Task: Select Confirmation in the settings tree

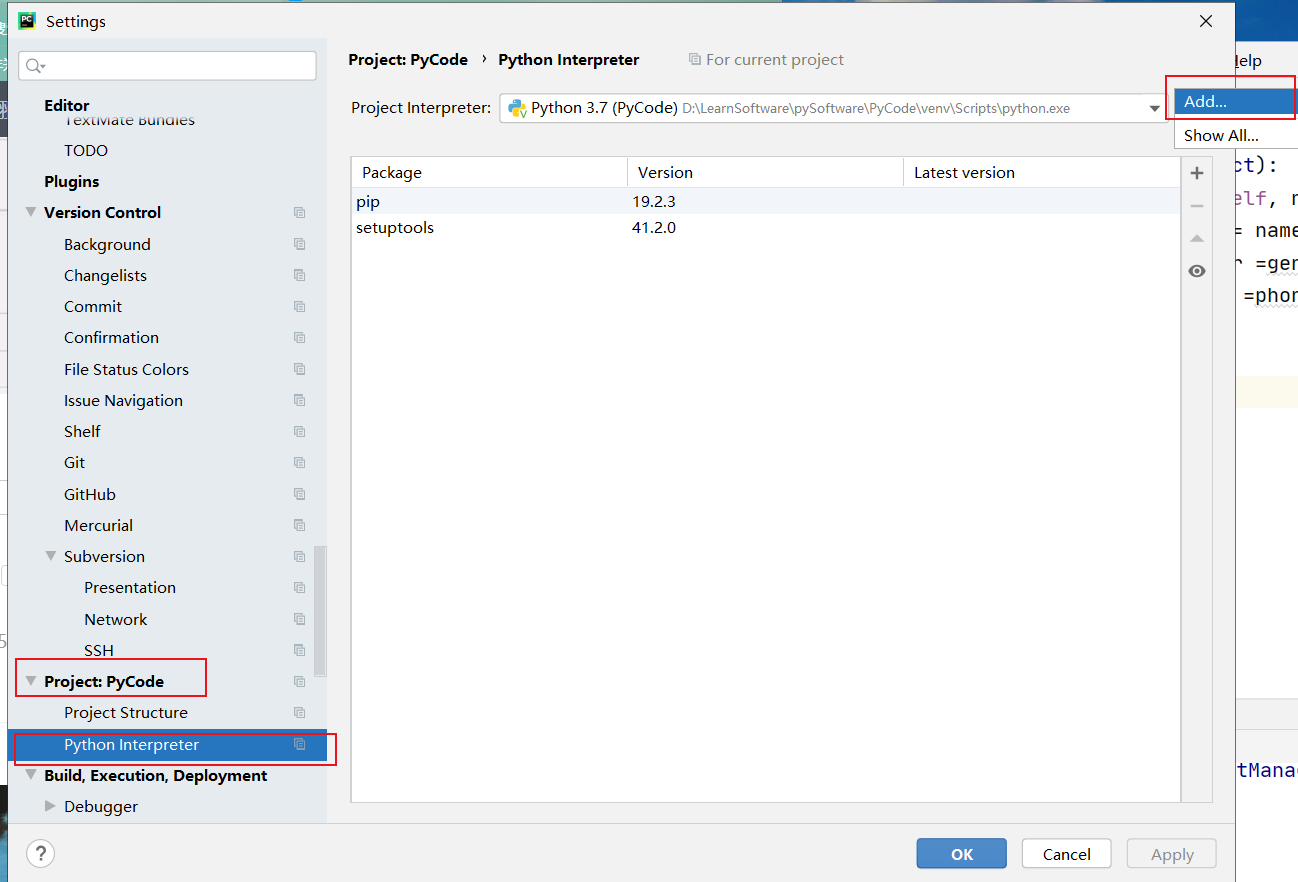Action: [111, 337]
